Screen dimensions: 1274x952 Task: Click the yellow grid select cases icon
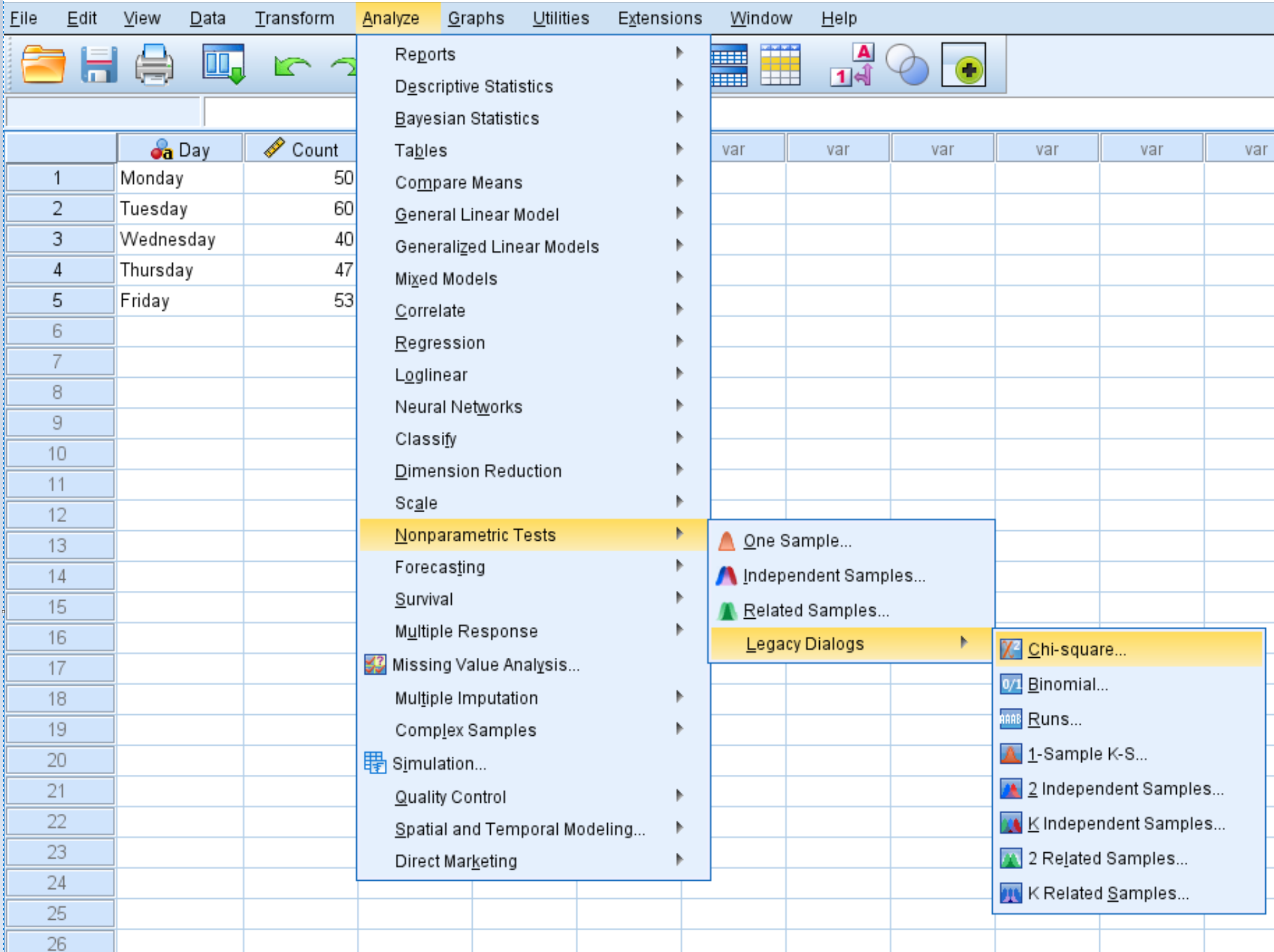780,64
